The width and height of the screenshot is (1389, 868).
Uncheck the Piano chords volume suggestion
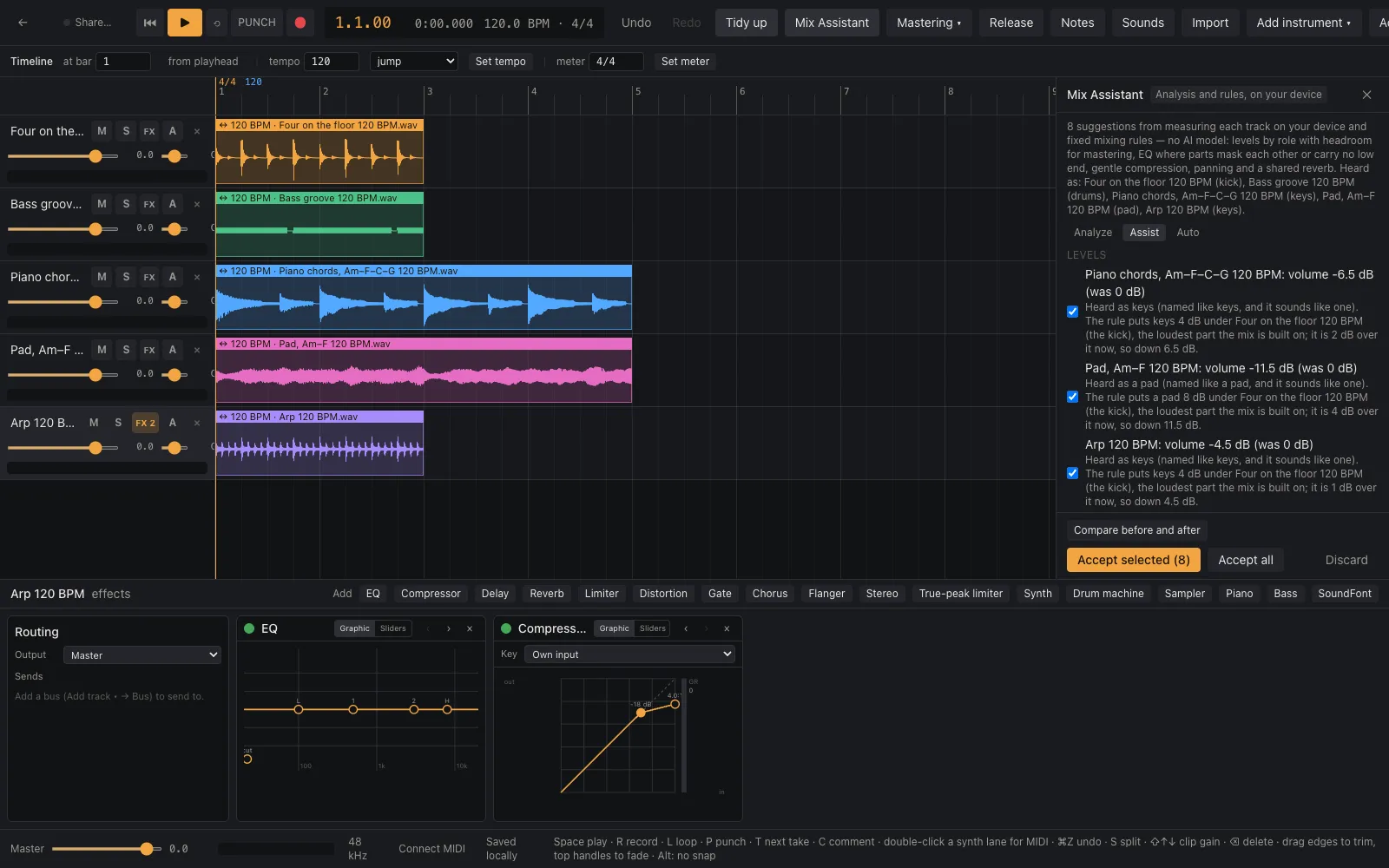pos(1073,312)
